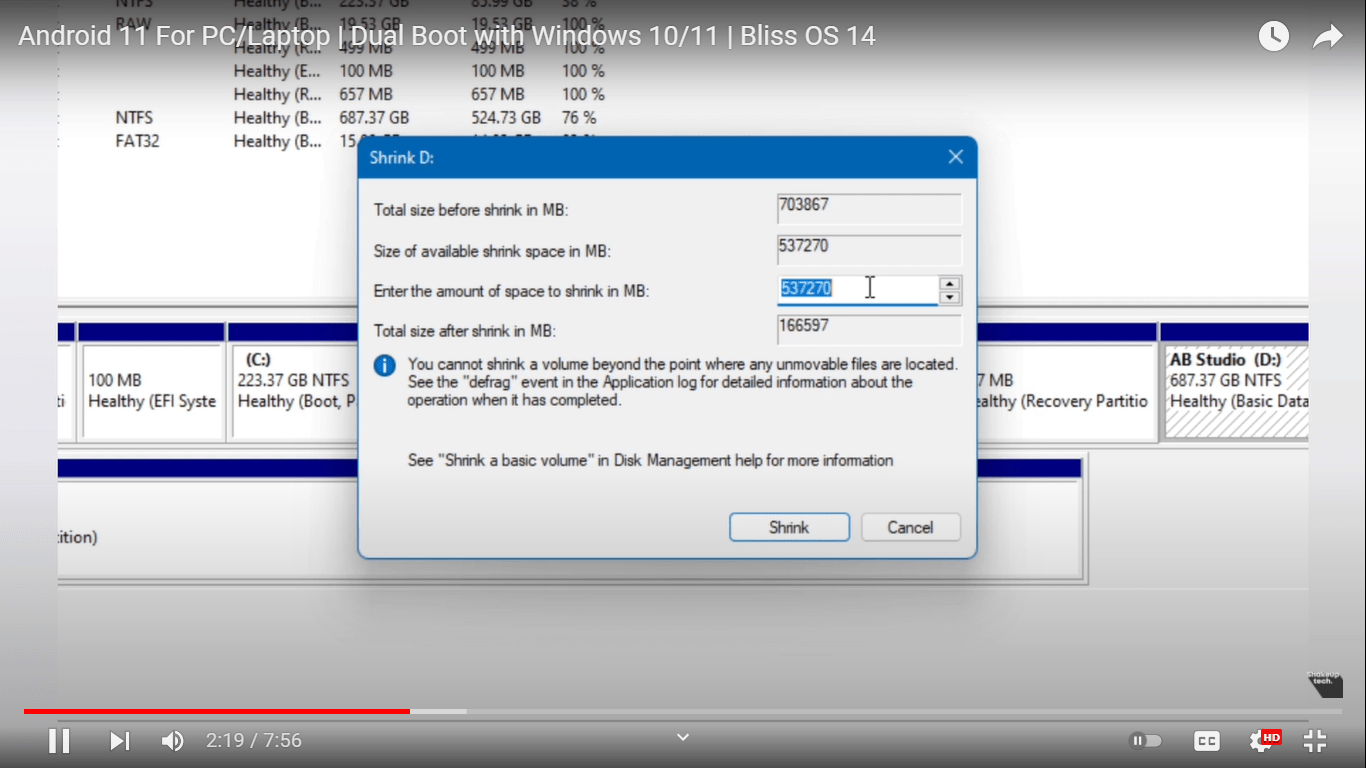Select the AB Studio (D:) partition
This screenshot has width=1366, height=768.
[x=1235, y=390]
